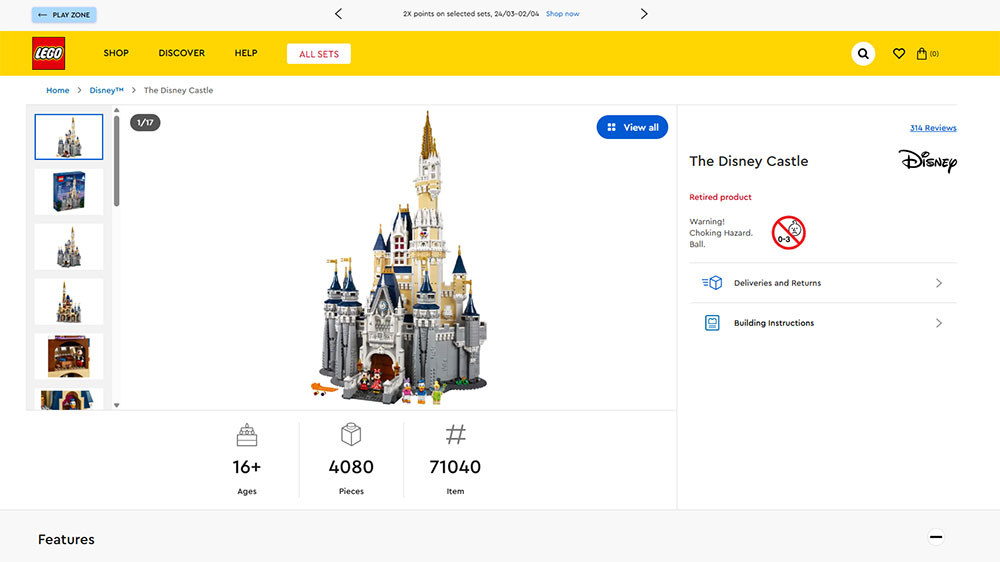Expand Building Instructions chevron
Screen dimensions: 1000x562
pos(939,323)
